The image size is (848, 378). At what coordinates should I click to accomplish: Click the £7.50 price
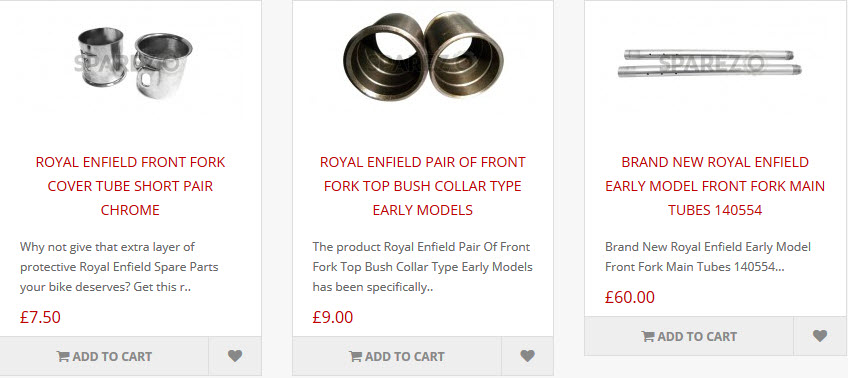pos(41,317)
